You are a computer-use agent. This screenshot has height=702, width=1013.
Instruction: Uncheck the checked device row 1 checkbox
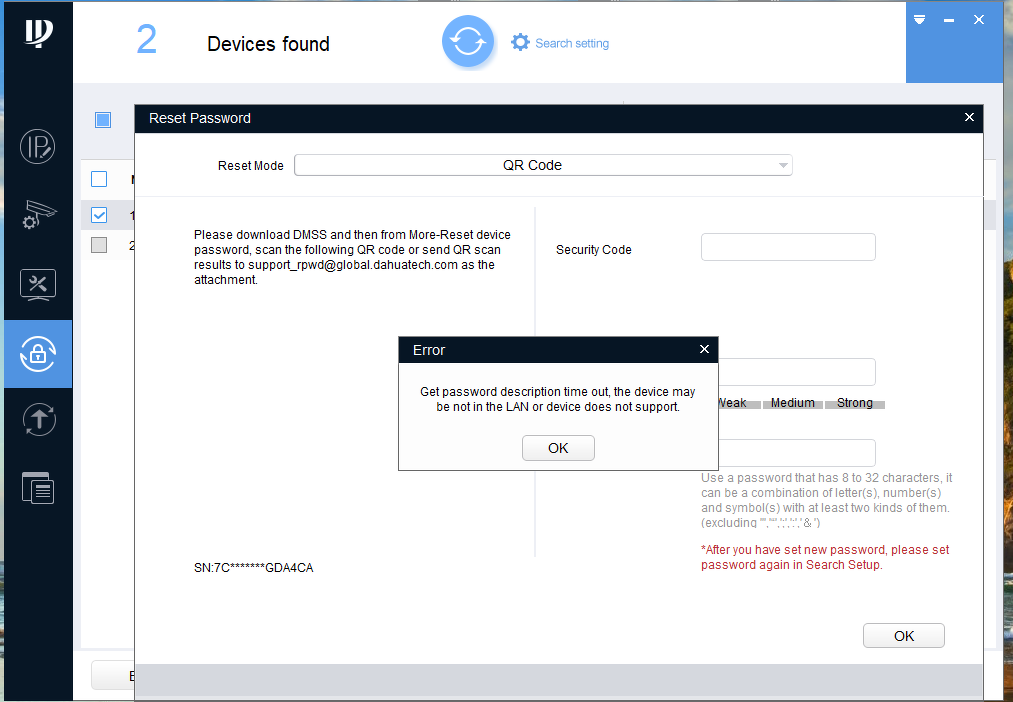pos(99,215)
